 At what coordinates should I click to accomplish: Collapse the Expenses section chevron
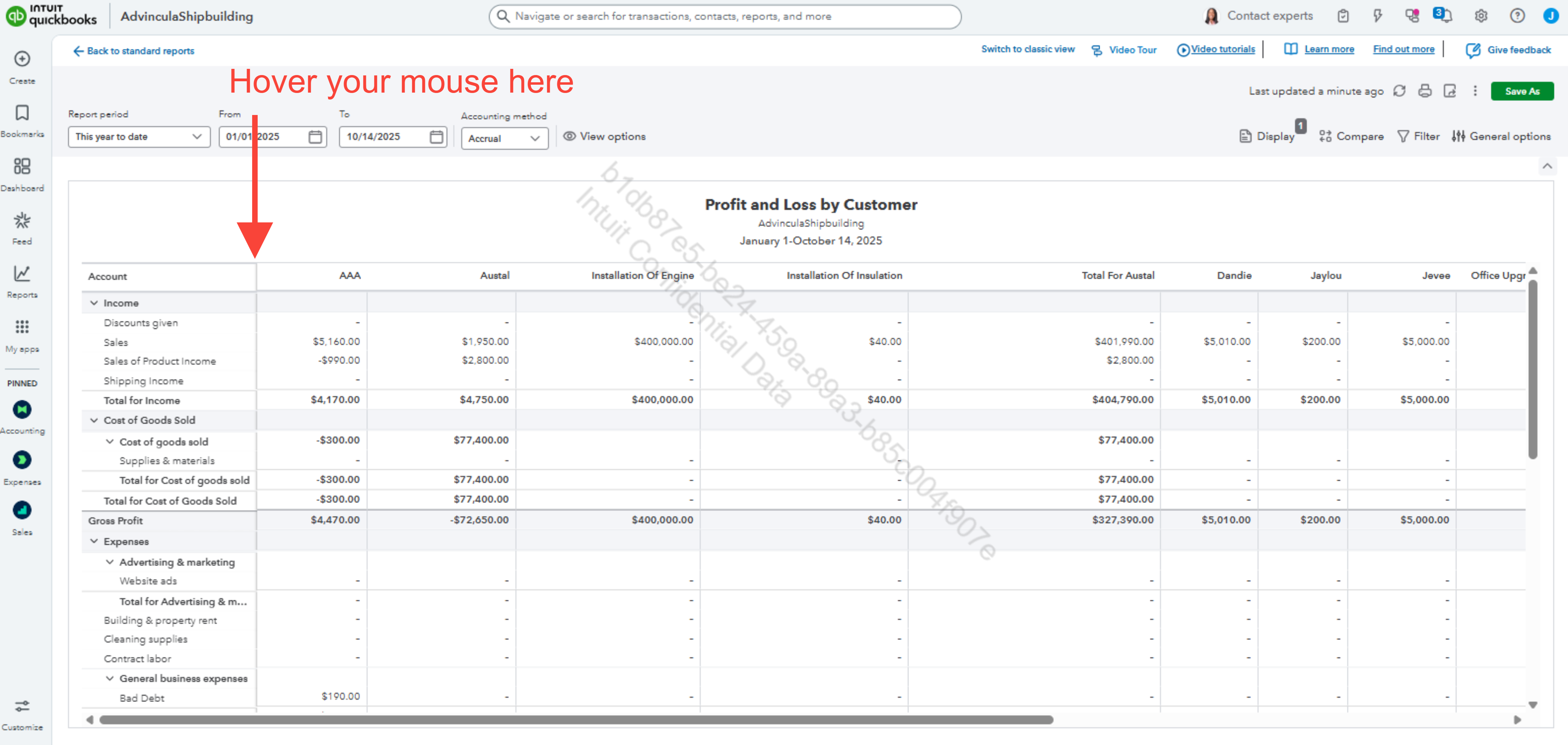(x=94, y=541)
